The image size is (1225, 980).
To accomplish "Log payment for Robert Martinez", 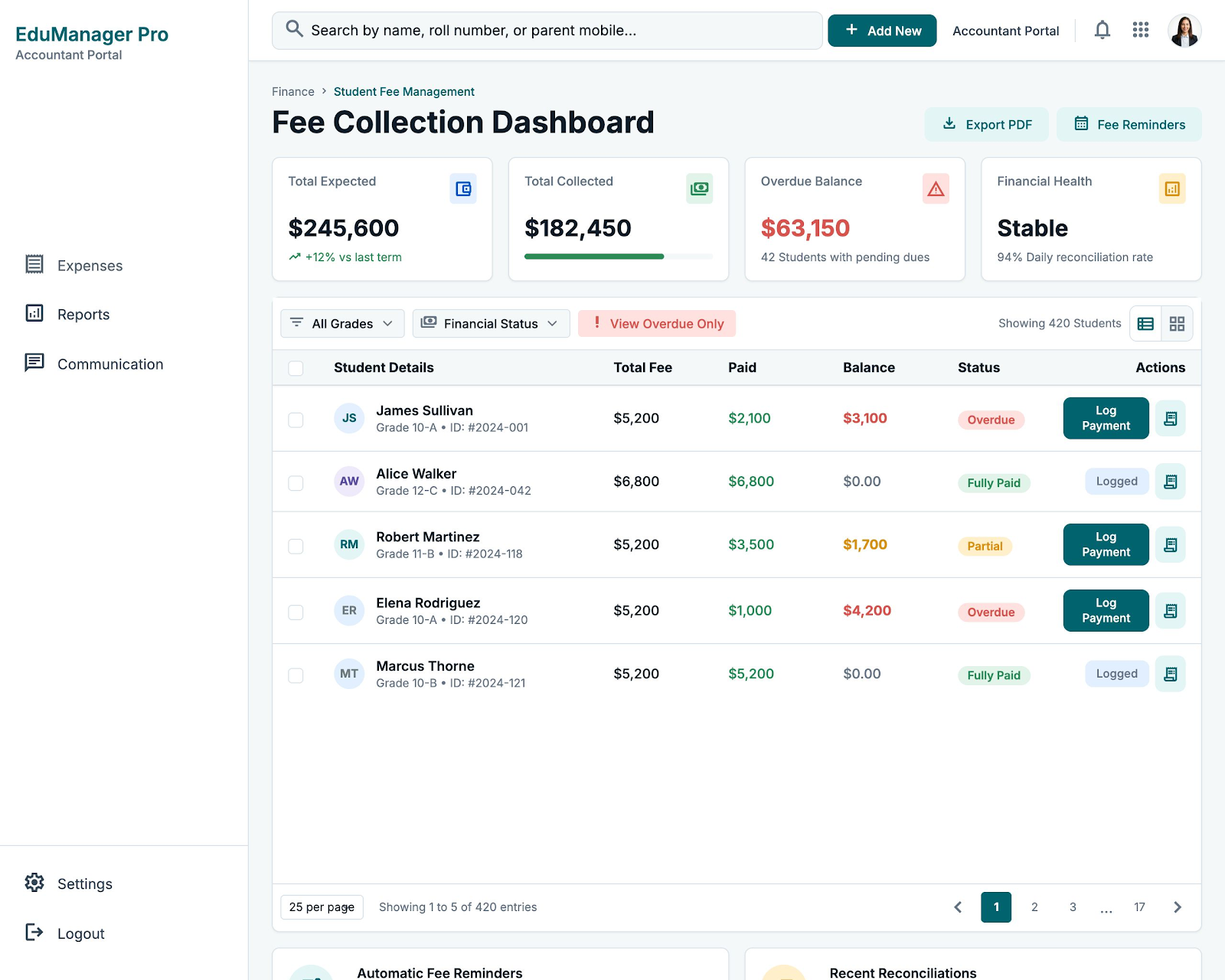I will click(1106, 544).
